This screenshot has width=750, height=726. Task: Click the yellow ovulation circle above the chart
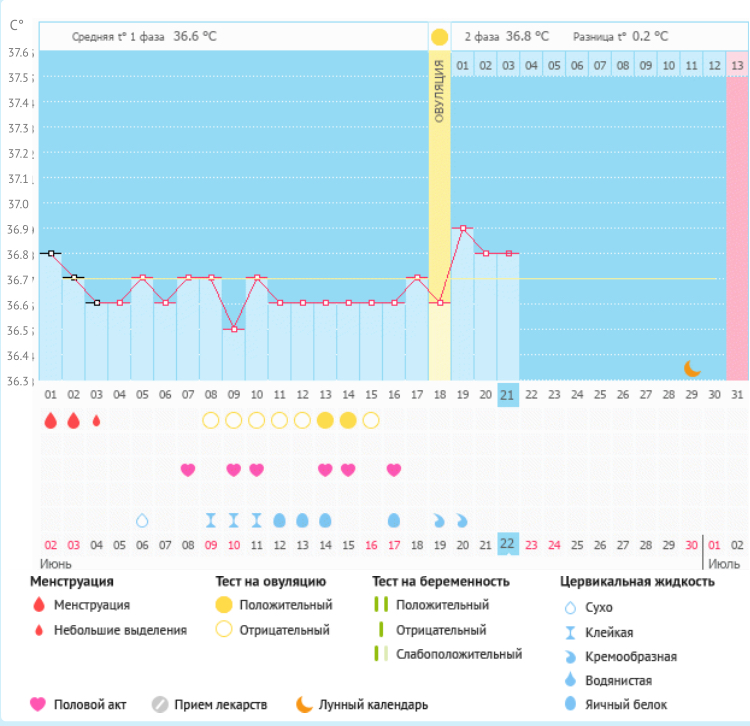[x=439, y=37]
